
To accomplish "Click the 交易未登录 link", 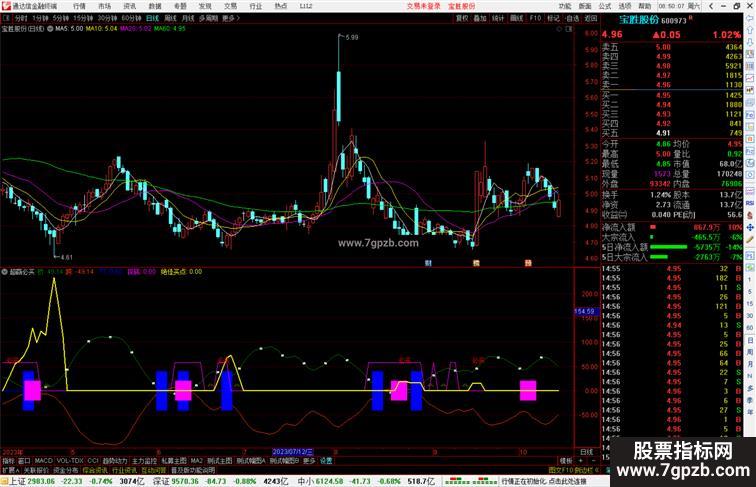I will (x=424, y=6).
